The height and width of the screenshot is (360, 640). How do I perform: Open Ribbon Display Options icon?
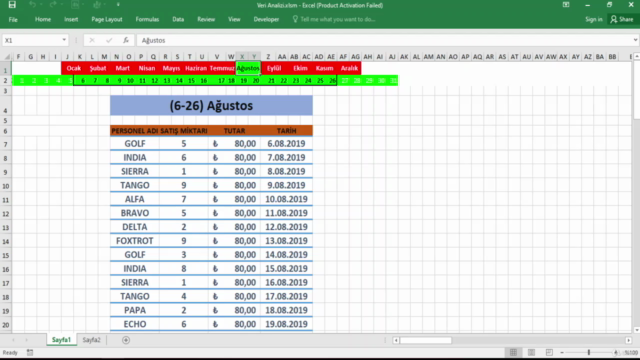pos(566,5)
